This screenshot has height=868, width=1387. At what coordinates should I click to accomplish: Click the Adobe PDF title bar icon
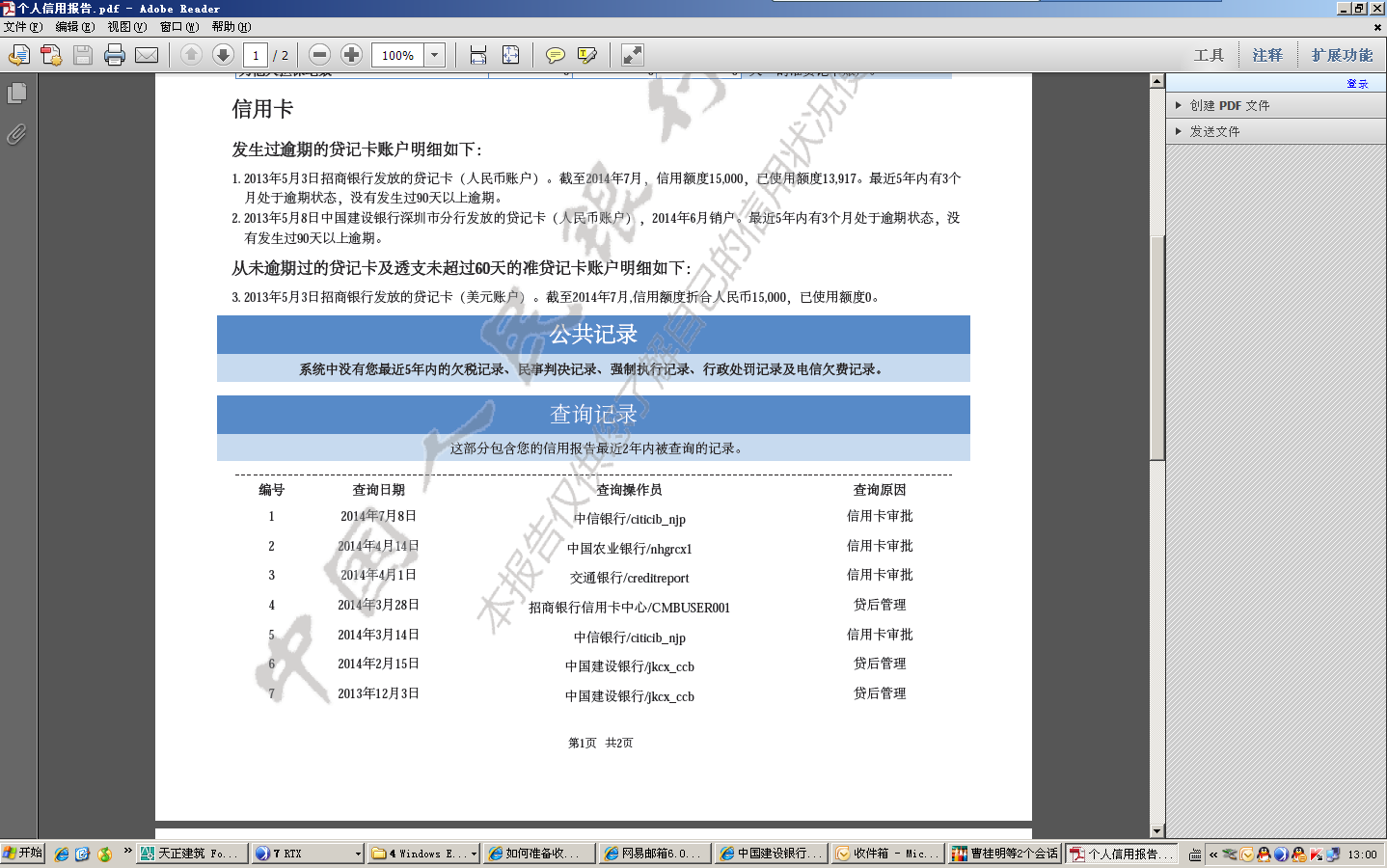coord(9,8)
